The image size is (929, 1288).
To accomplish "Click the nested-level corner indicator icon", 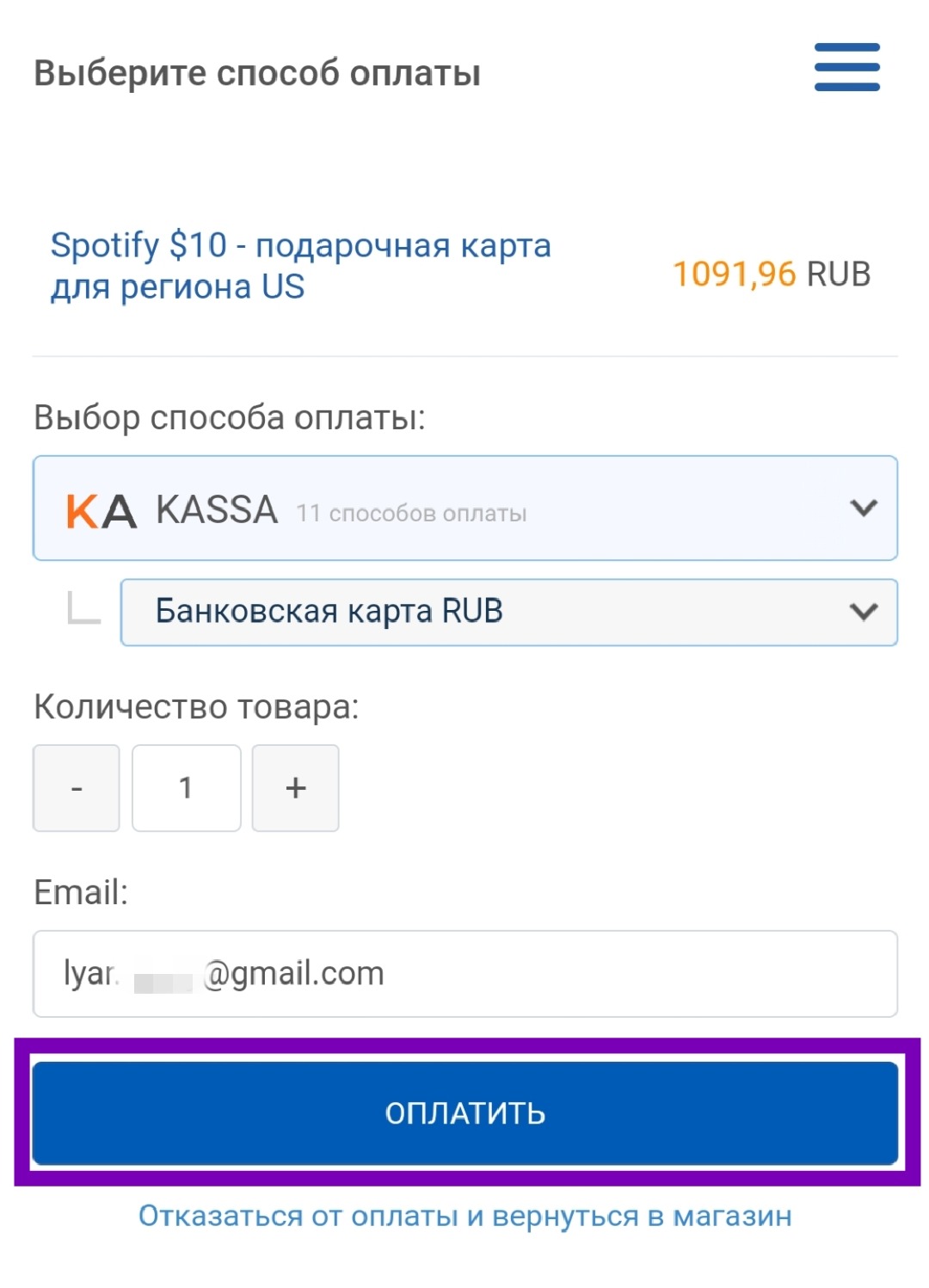I will (x=83, y=609).
